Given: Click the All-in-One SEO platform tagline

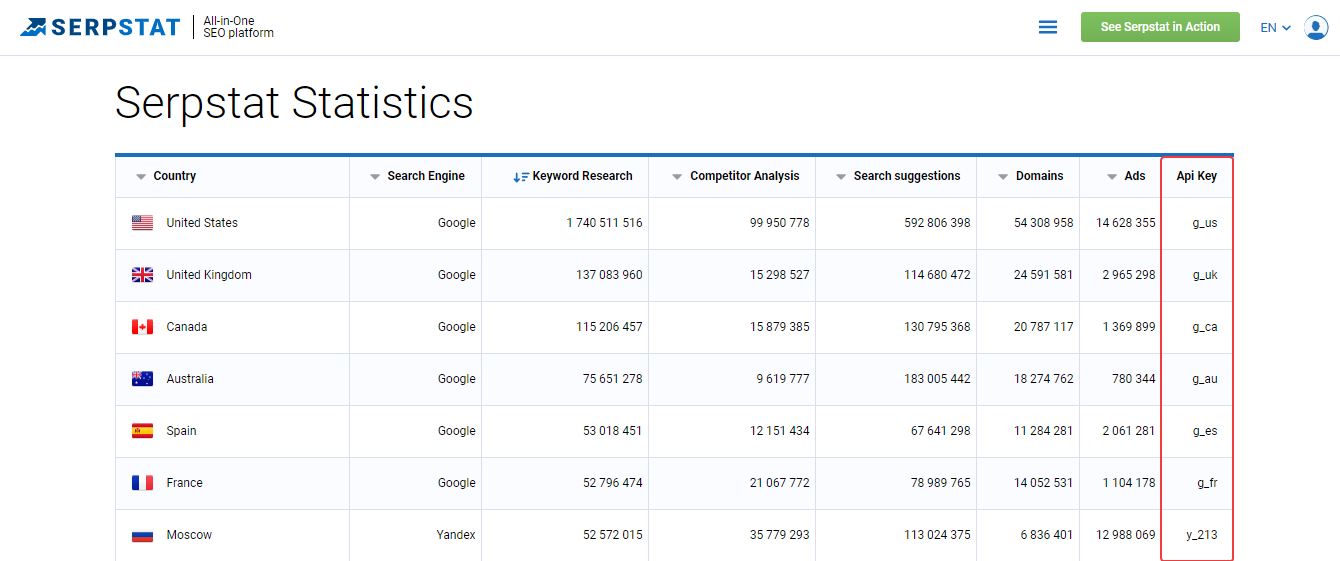Looking at the screenshot, I should (x=238, y=27).
